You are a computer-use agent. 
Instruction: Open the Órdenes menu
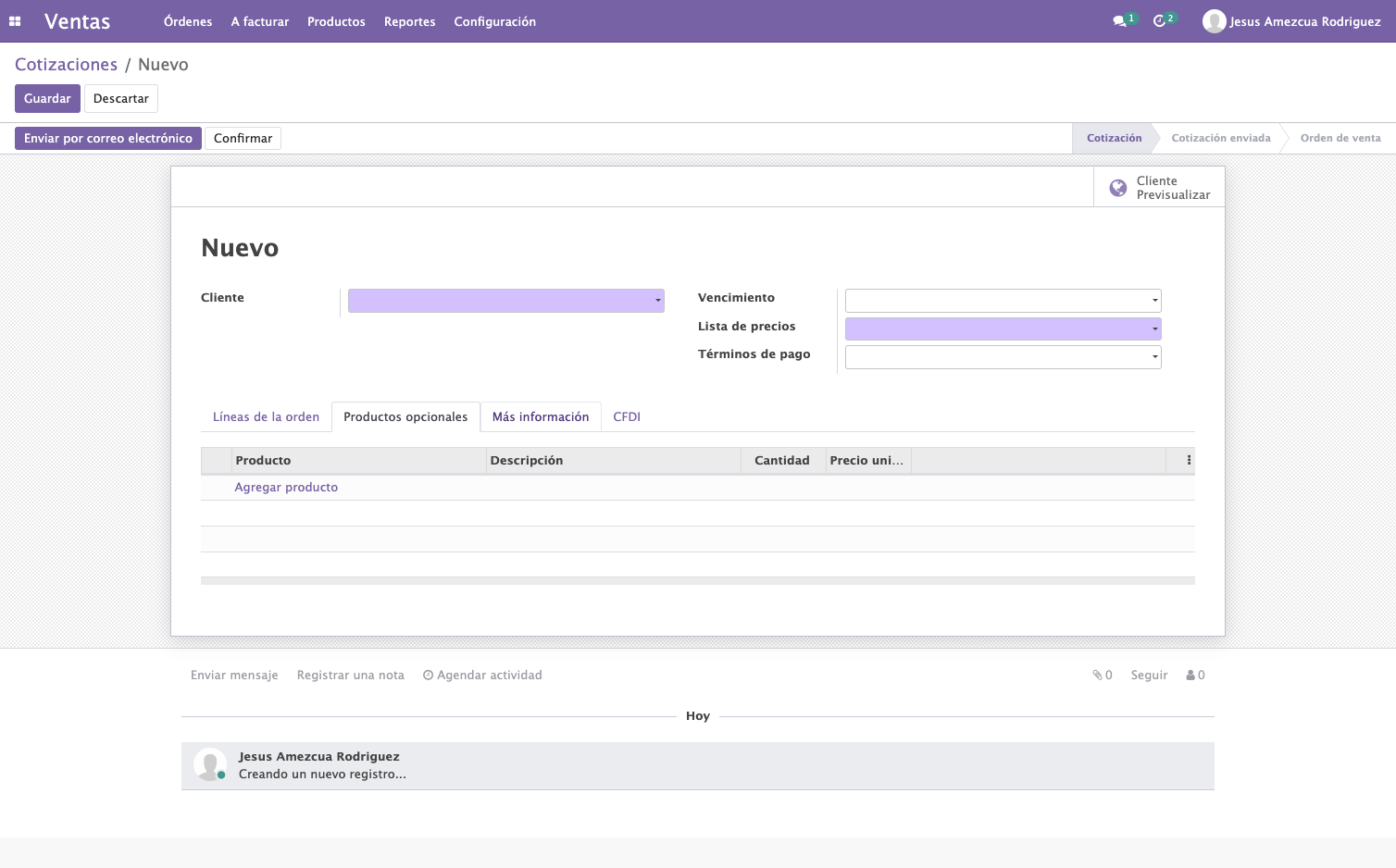click(x=188, y=21)
